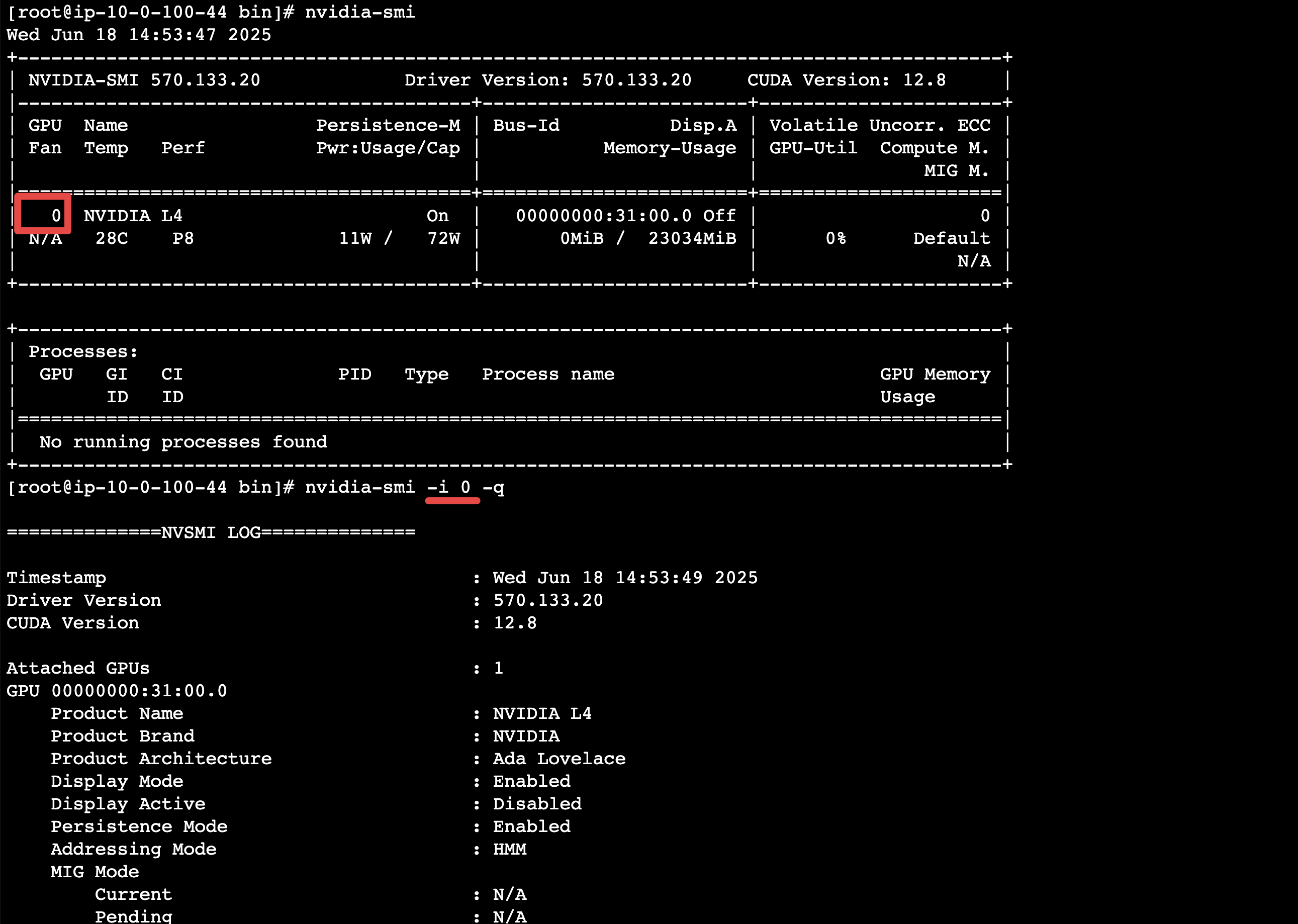This screenshot has width=1298, height=924.
Task: Click the Default compute mode value
Action: [951, 238]
